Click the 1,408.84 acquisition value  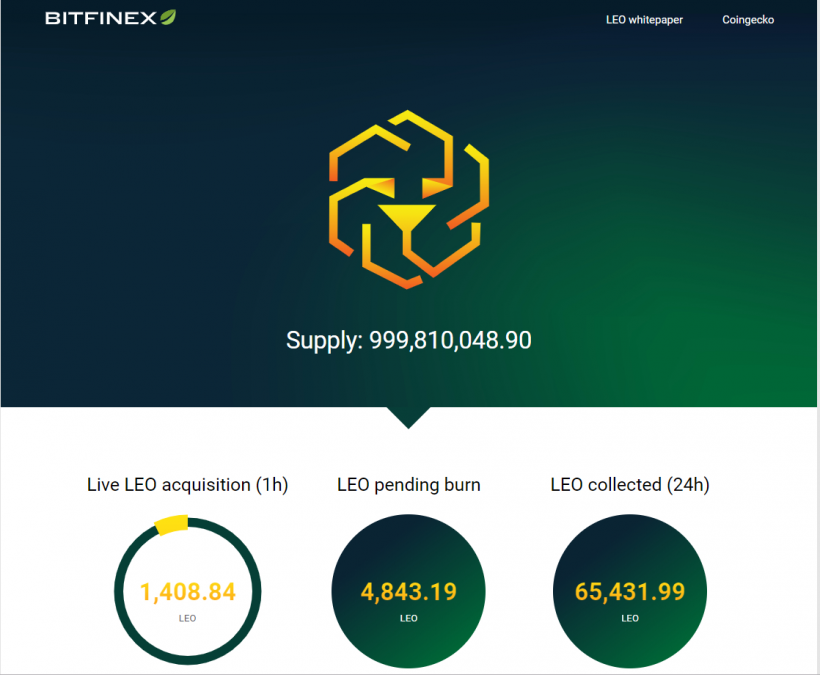click(188, 592)
